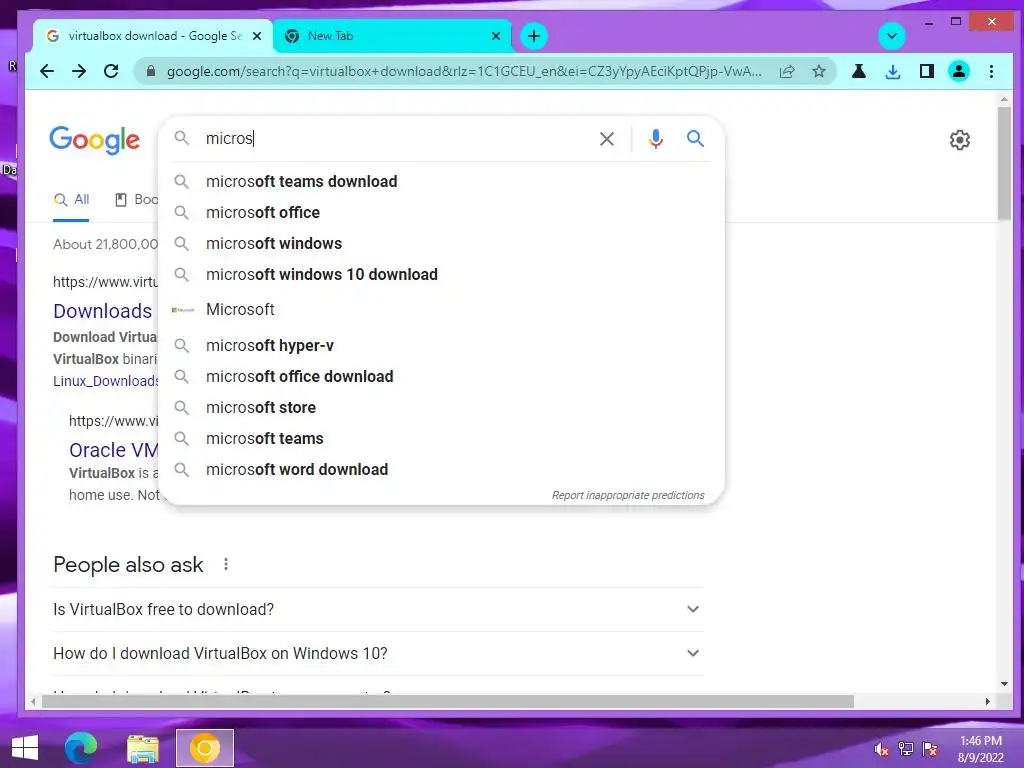Click the horizontal scroll right arrow

[987, 701]
